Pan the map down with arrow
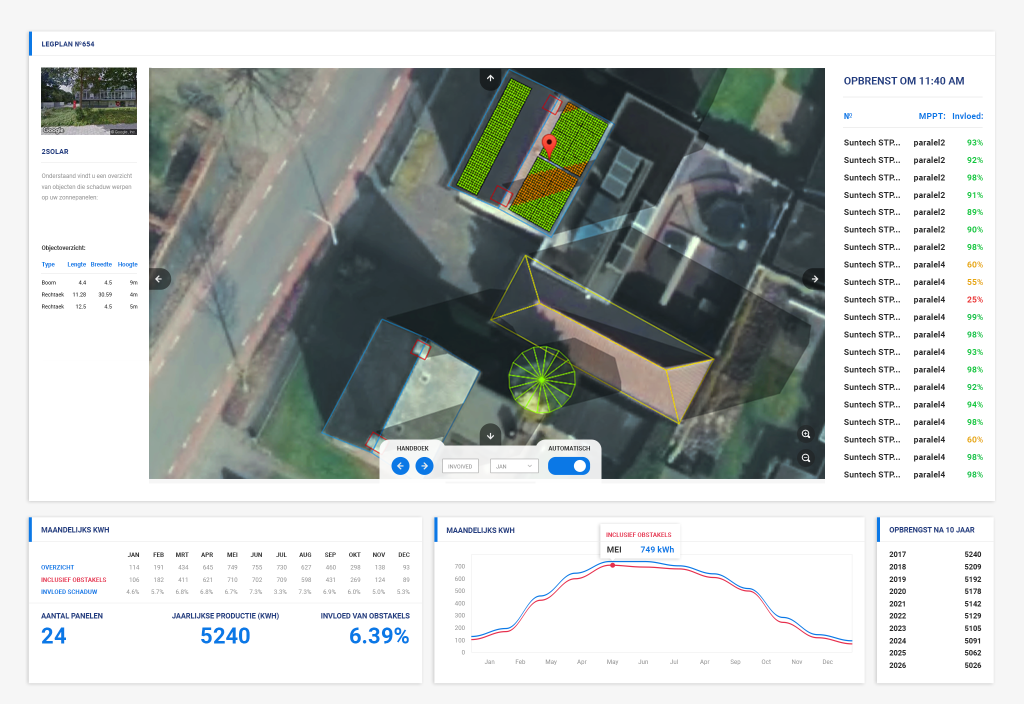Image resolution: width=1024 pixels, height=704 pixels. click(490, 435)
